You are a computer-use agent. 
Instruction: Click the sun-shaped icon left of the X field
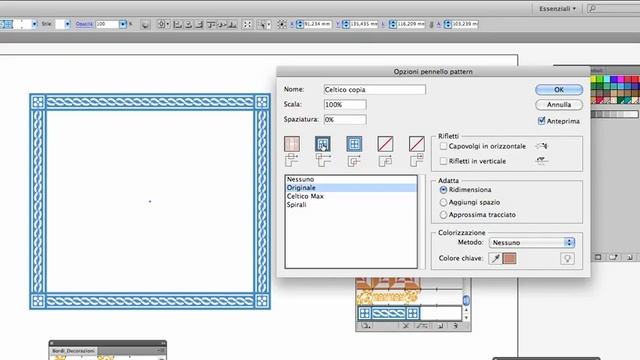pos(282,24)
